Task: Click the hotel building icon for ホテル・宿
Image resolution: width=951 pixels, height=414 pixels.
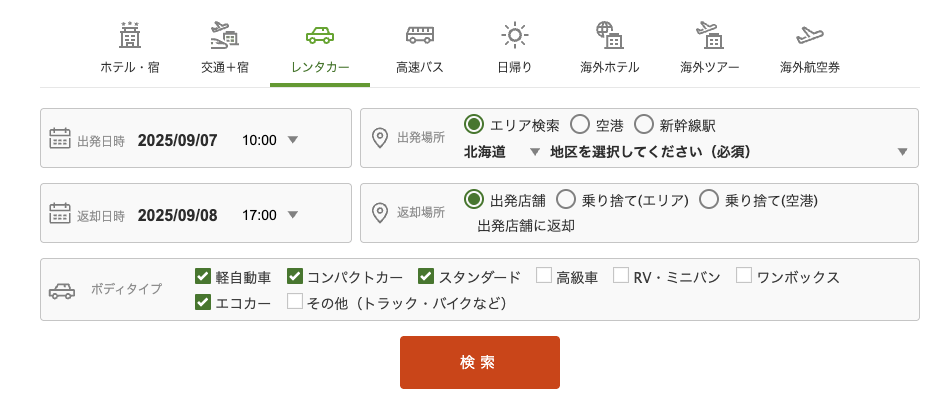Action: (x=130, y=35)
